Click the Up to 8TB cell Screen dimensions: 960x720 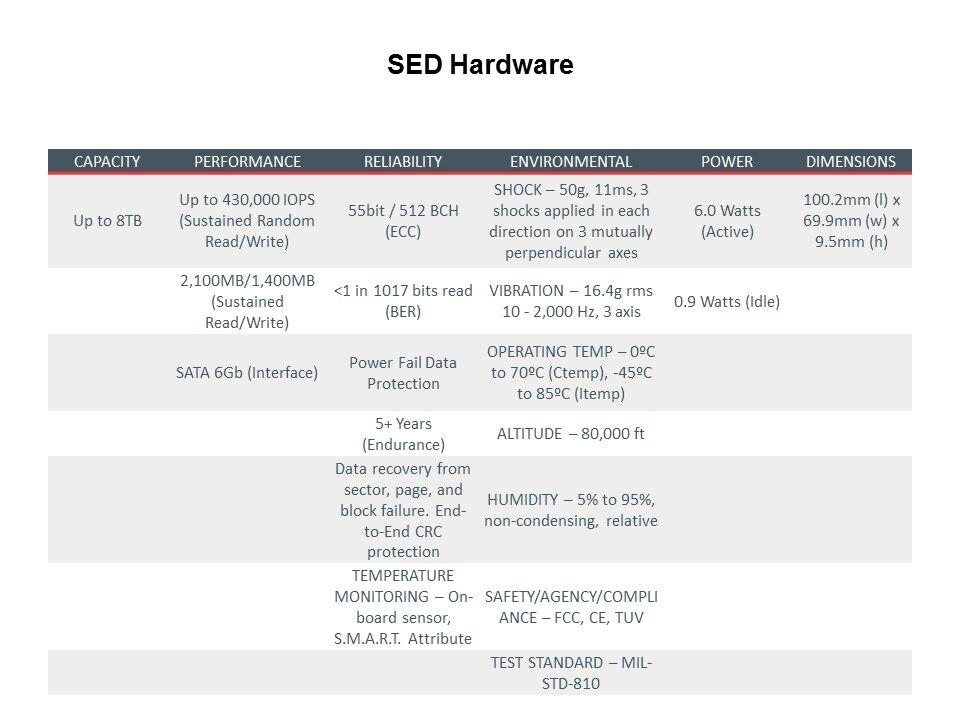coord(107,221)
